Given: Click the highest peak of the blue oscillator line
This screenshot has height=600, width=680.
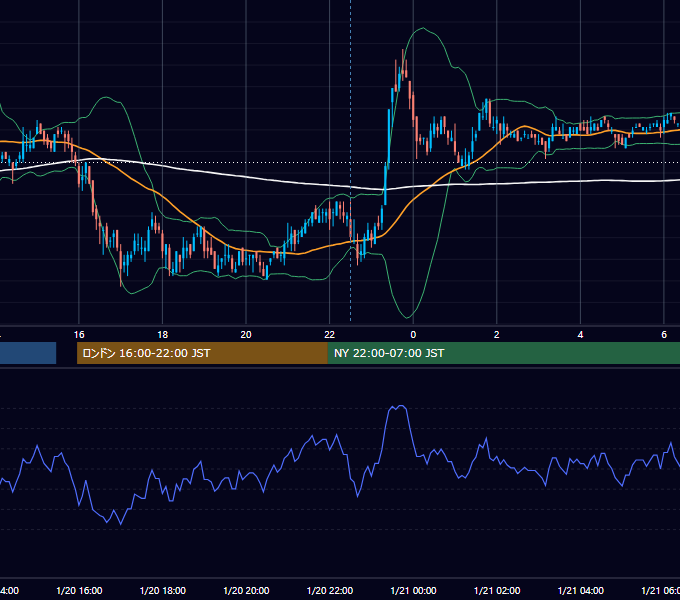Looking at the screenshot, I should (402, 406).
